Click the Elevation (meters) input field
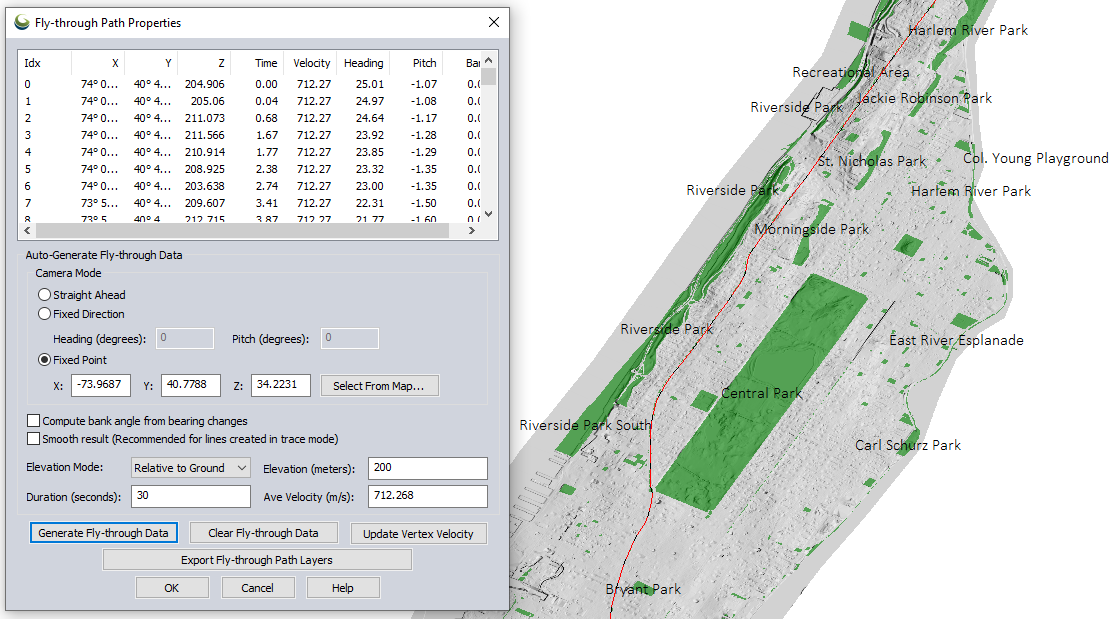Viewport: 1115px width, 619px height. point(427,468)
